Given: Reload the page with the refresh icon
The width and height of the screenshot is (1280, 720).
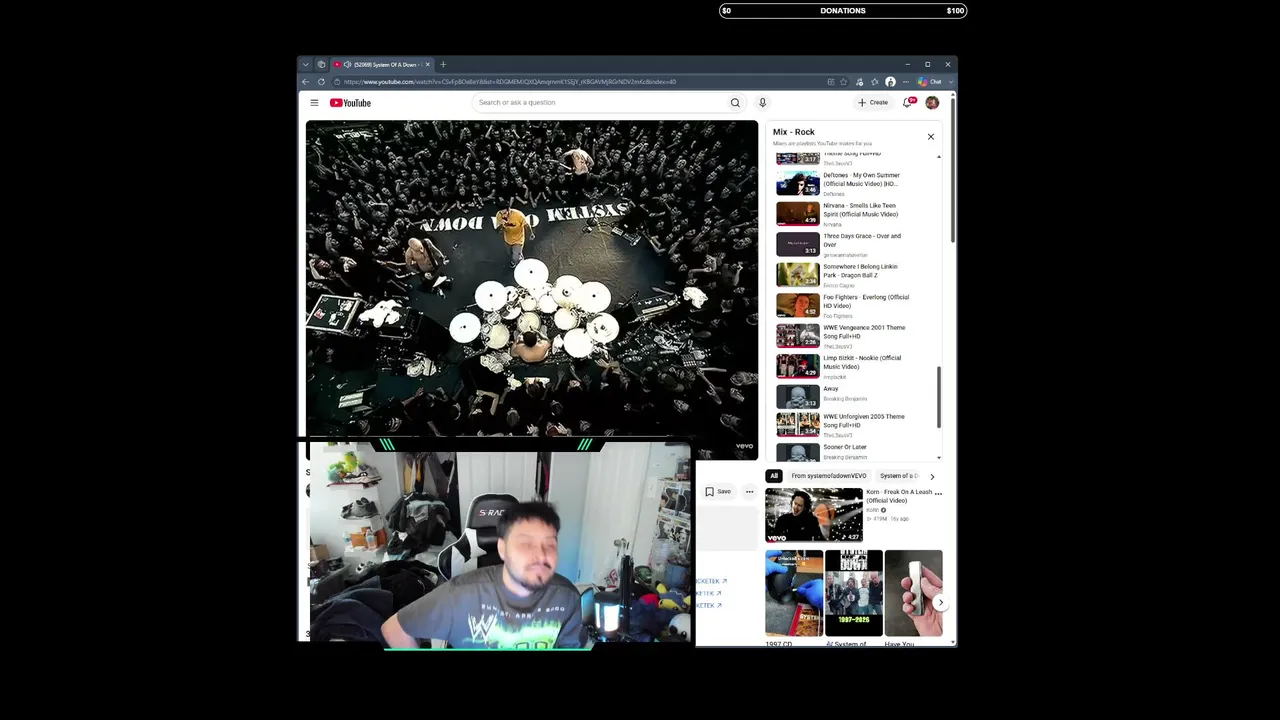Looking at the screenshot, I should click(321, 82).
